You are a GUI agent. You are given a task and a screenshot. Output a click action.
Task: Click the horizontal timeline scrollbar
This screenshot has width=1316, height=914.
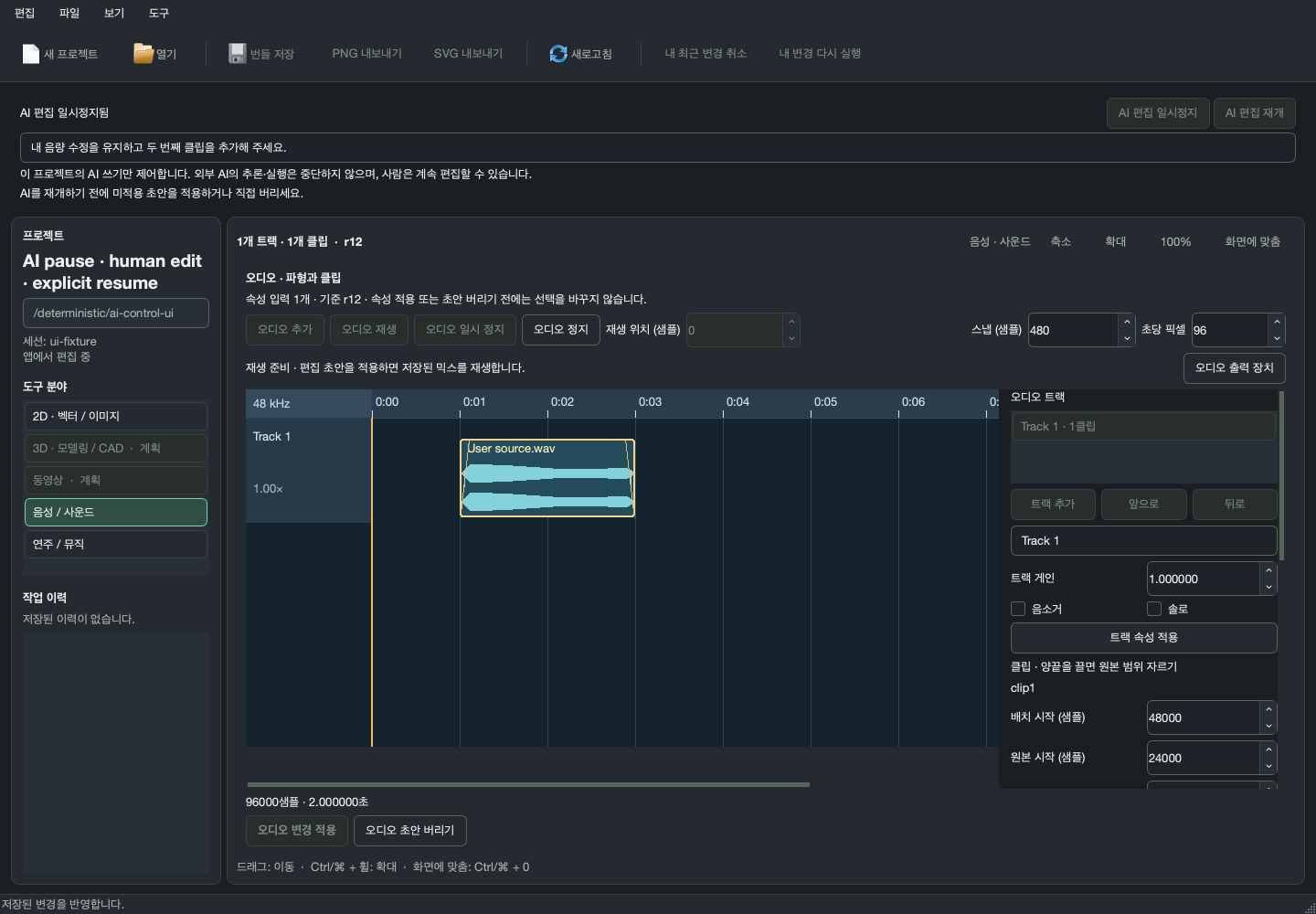528,784
